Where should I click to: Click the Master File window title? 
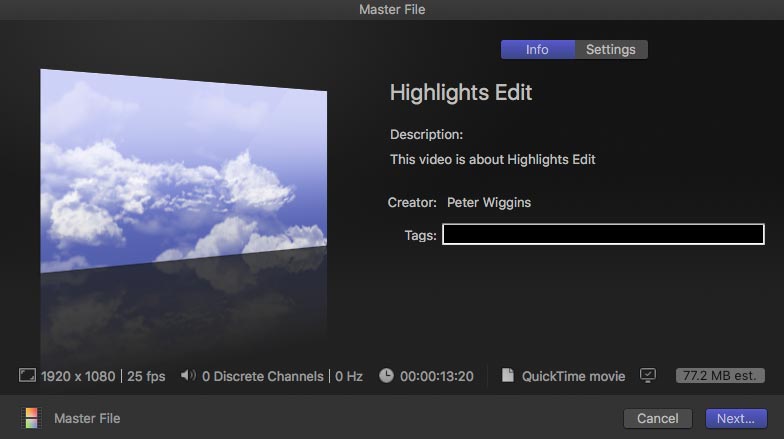[392, 10]
